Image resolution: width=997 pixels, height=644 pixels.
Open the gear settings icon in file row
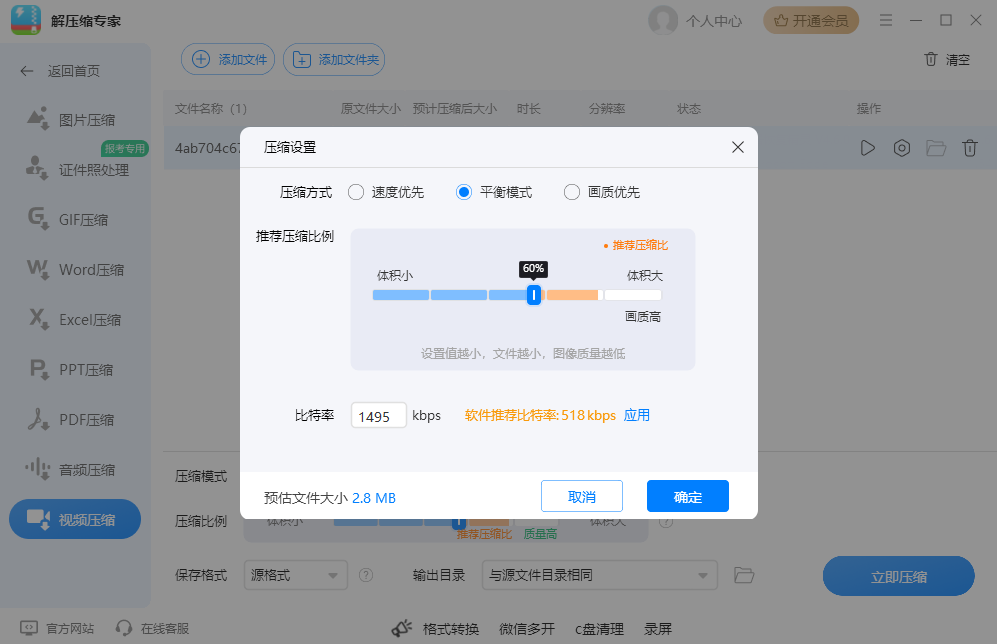point(901,147)
